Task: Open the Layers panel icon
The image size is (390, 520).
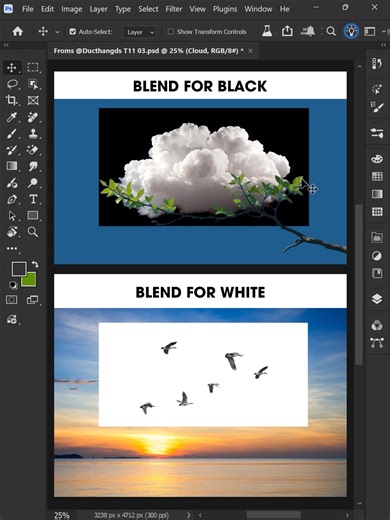Action: [x=377, y=299]
